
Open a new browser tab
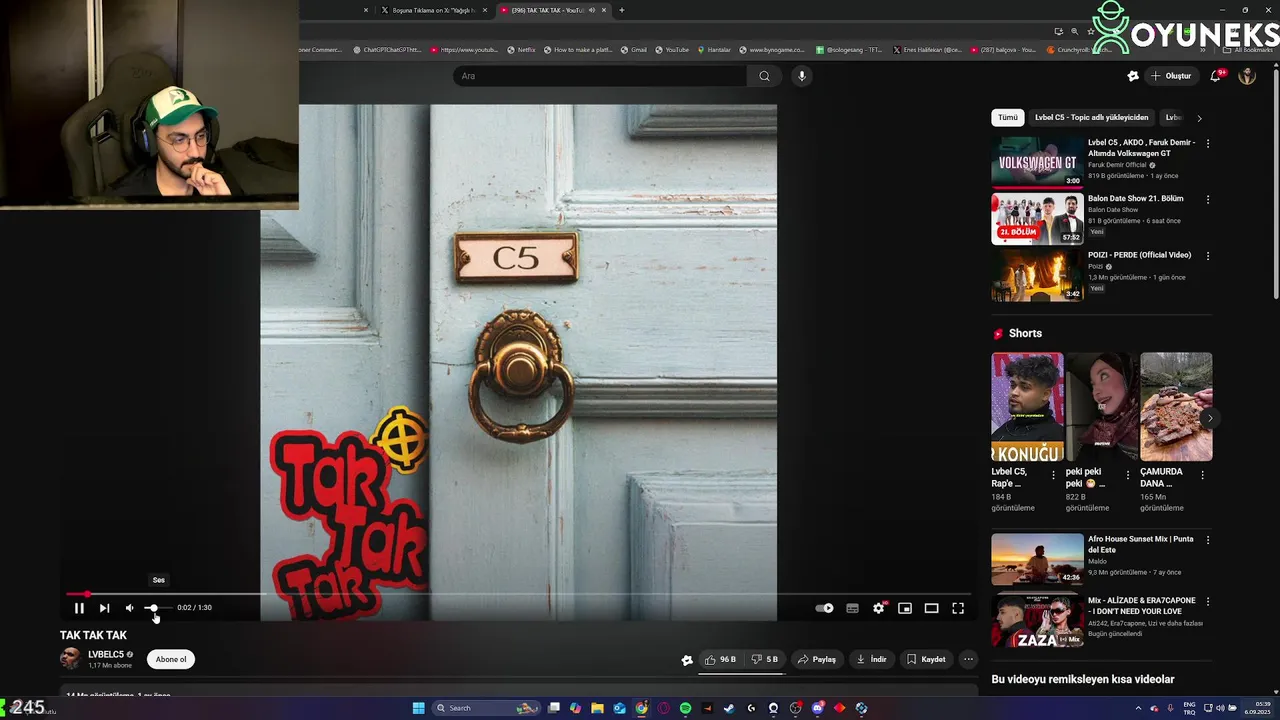tap(622, 10)
